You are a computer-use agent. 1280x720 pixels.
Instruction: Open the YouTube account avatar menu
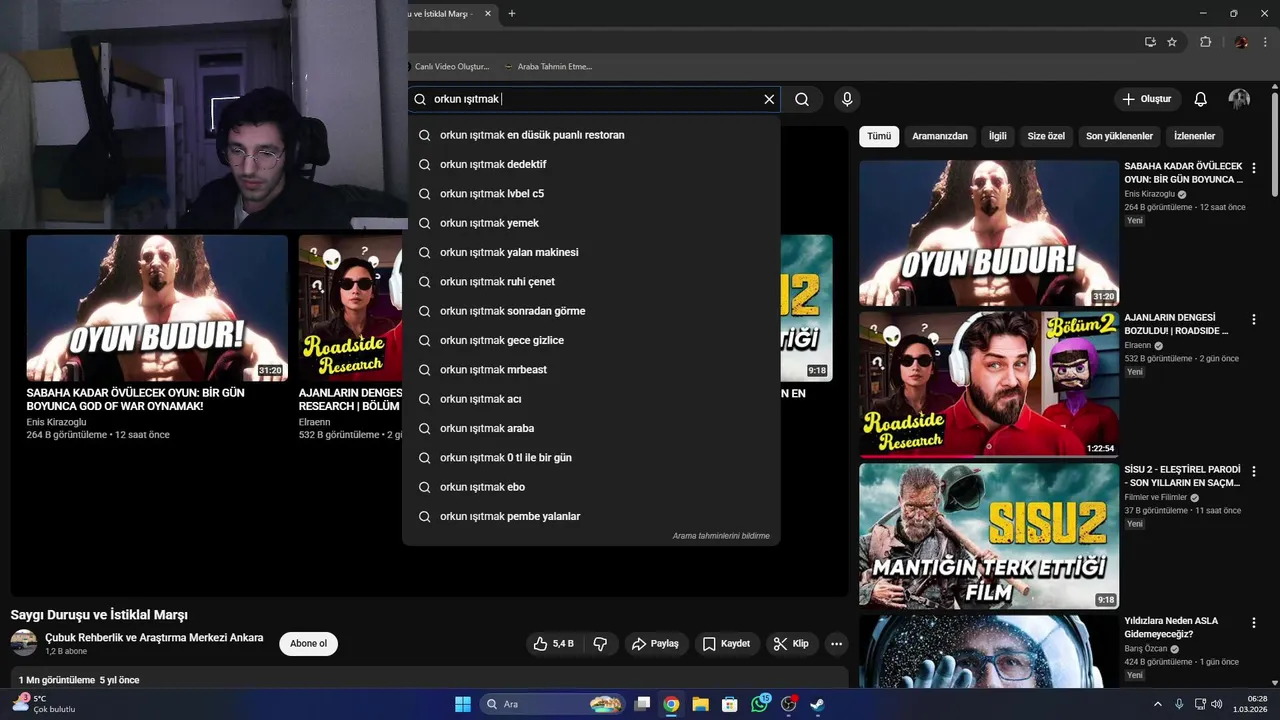tap(1239, 99)
